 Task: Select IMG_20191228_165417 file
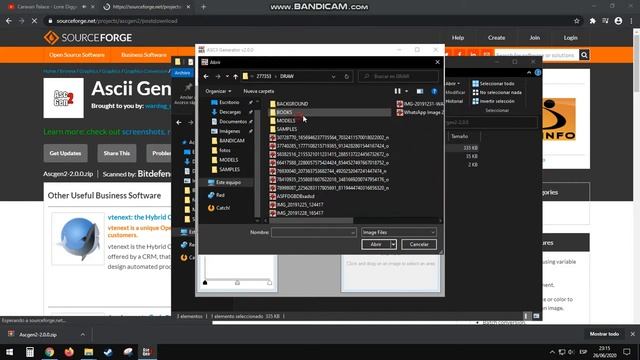click(300, 213)
